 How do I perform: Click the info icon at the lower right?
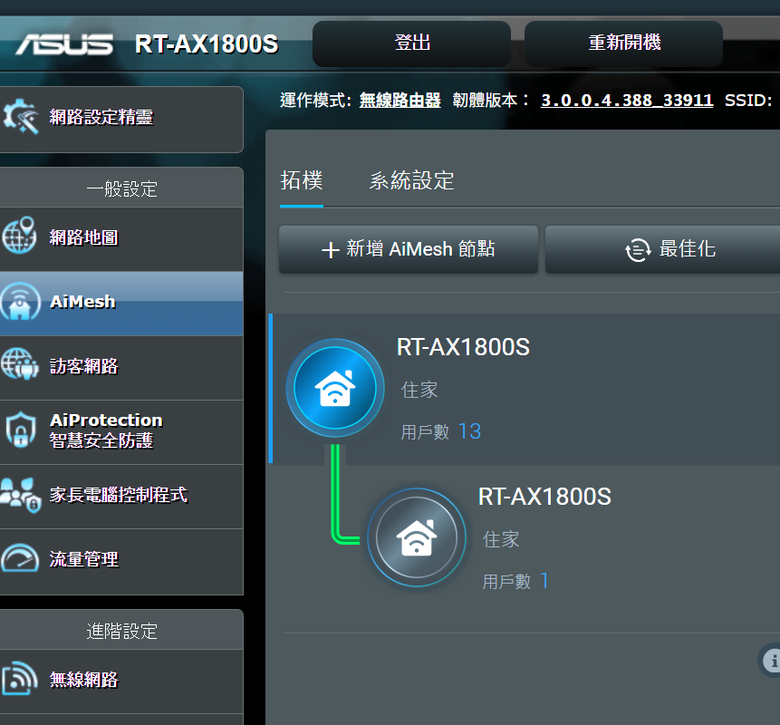pyautogui.click(x=772, y=660)
